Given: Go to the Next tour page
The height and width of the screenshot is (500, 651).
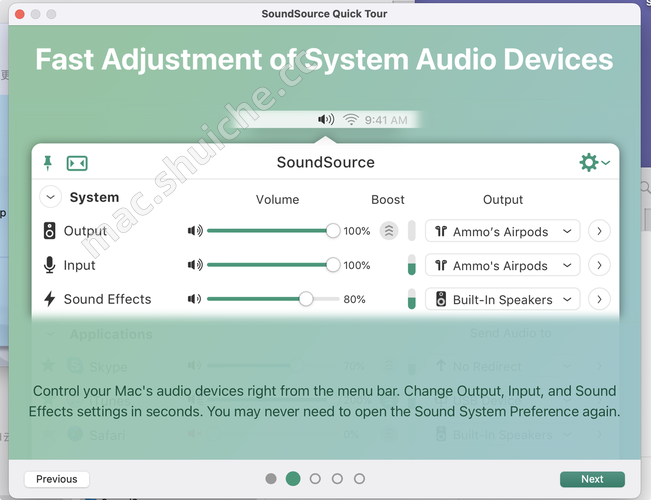Looking at the screenshot, I should (x=592, y=479).
